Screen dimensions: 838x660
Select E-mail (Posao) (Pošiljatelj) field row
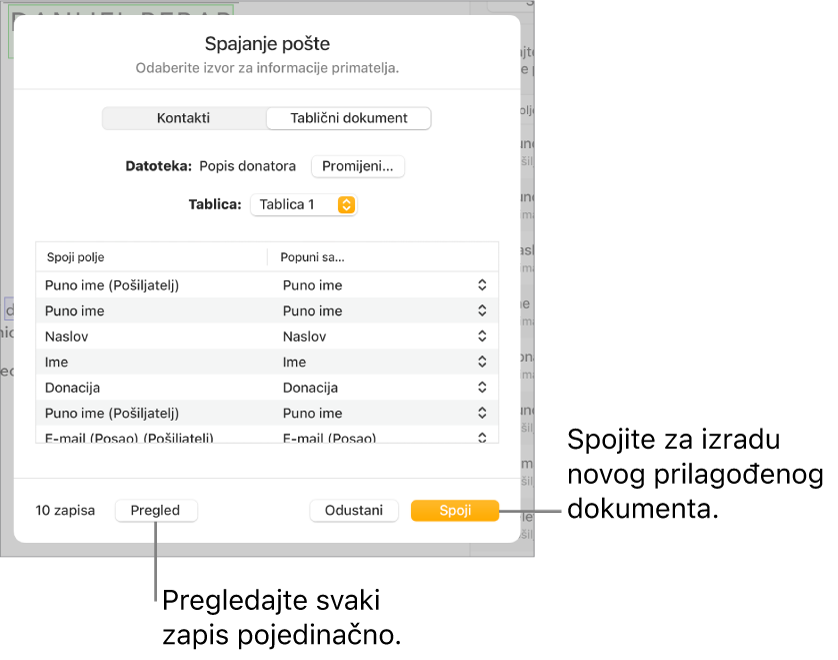(267, 436)
